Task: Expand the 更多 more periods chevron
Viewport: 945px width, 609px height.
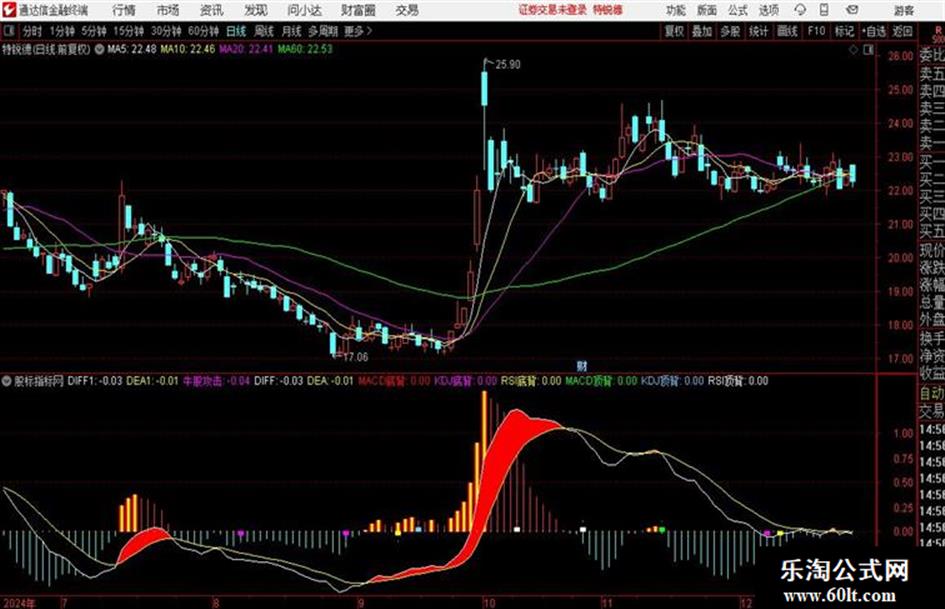Action: tap(358, 31)
